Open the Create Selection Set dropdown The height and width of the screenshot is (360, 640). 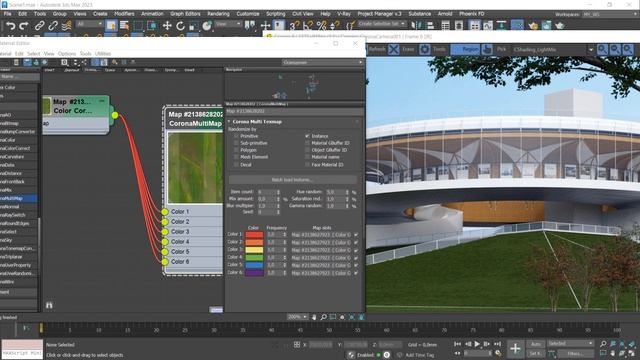(x=382, y=24)
